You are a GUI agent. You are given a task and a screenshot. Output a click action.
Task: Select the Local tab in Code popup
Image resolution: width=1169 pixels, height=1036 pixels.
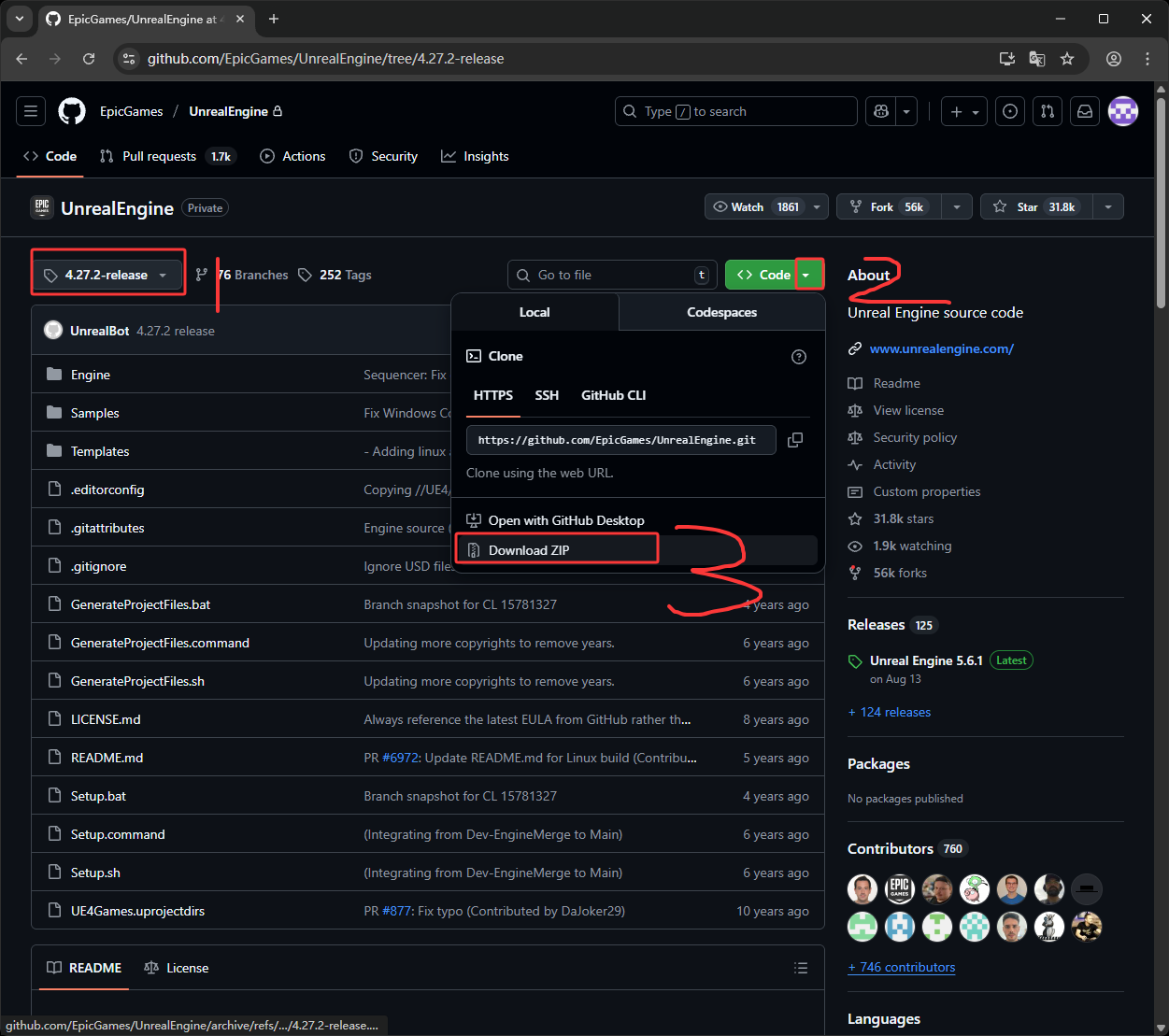535,312
